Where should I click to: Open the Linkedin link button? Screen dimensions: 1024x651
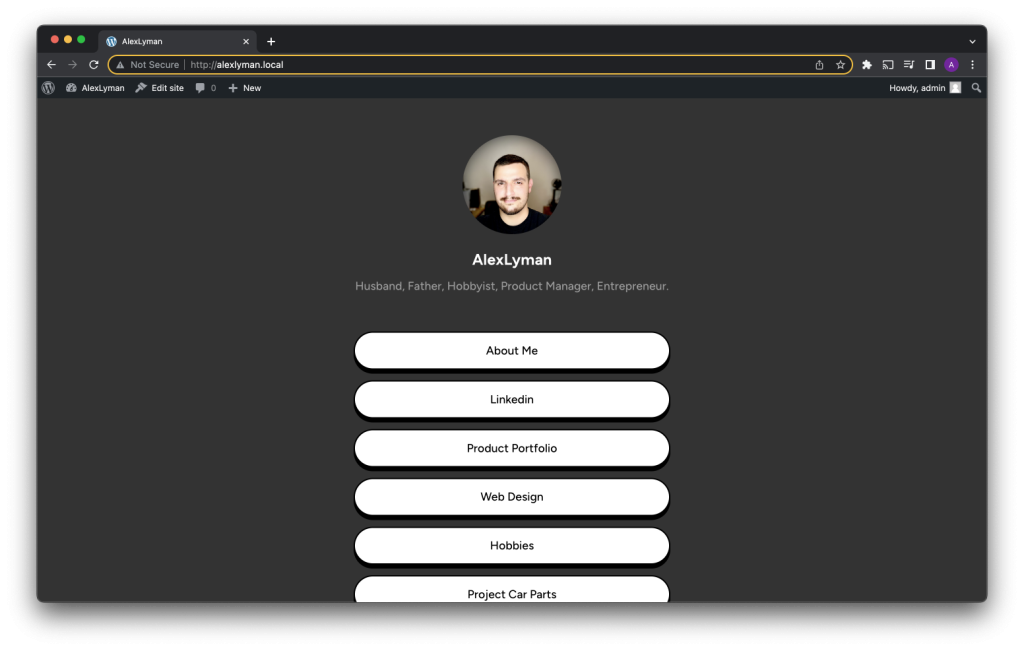[512, 400]
